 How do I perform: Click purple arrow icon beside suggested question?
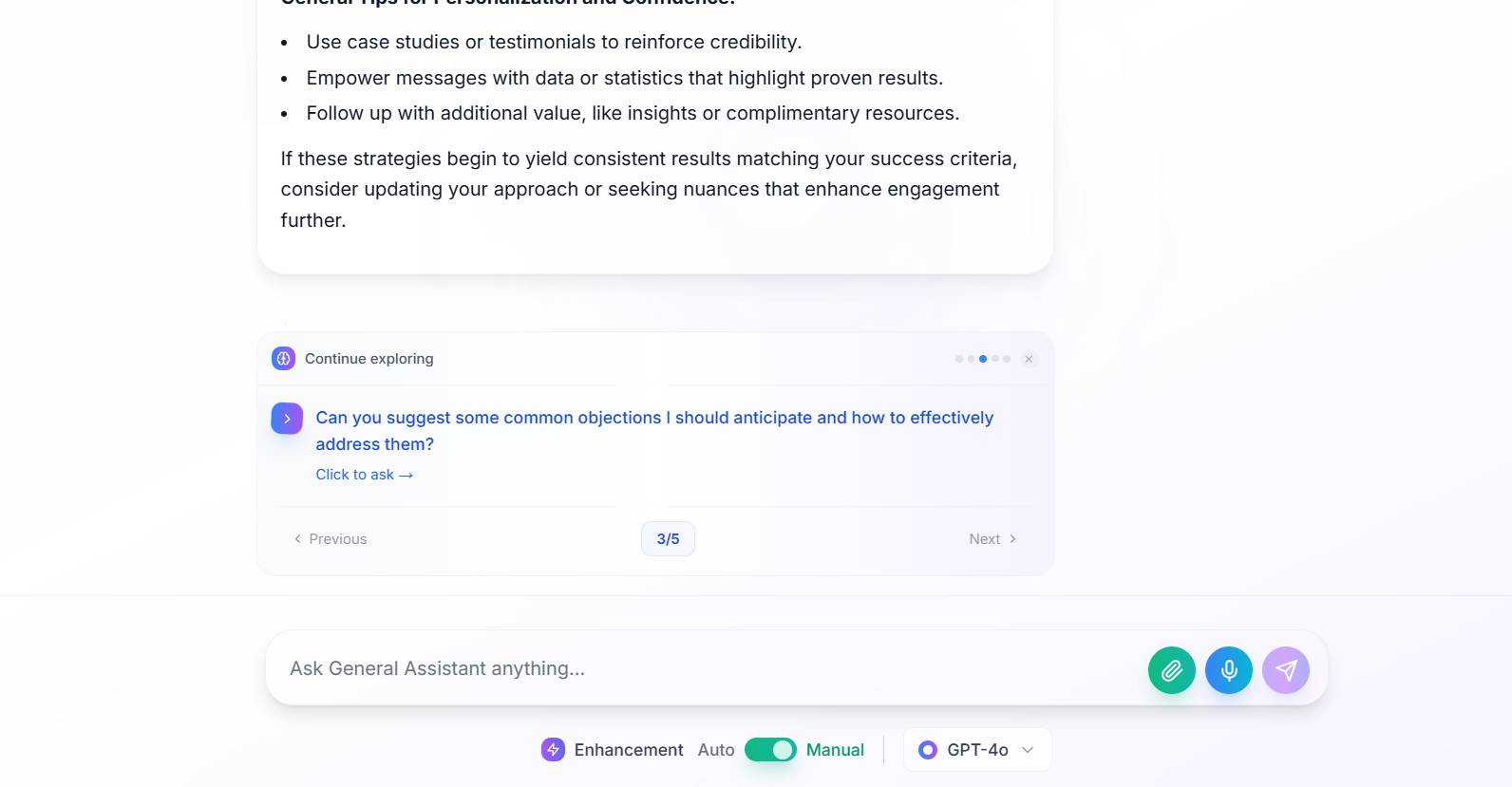(287, 419)
